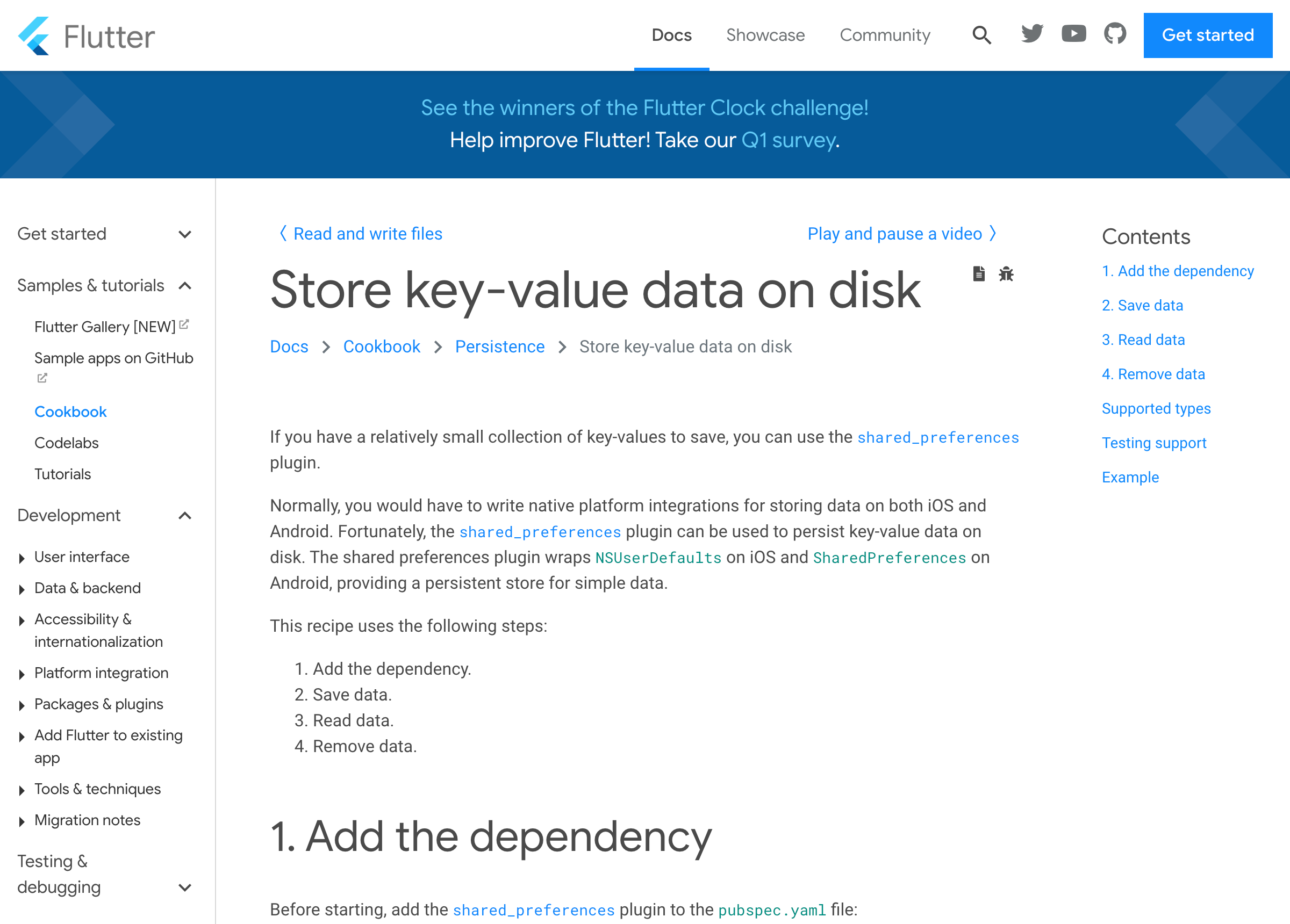Open Flutter's GitHub repository icon

pos(1115,34)
